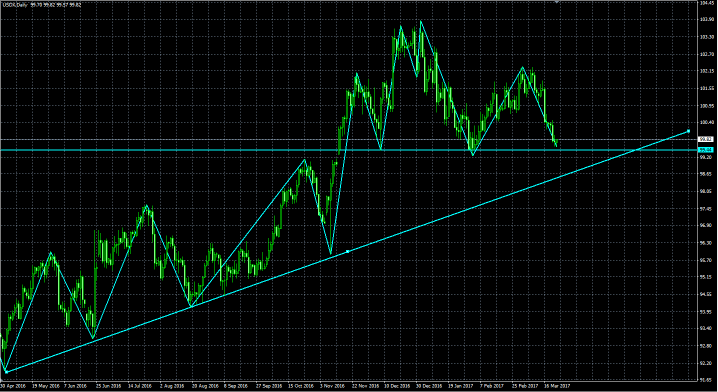
Task: Click the 104.45 price scale label
Action: click(x=707, y=3)
